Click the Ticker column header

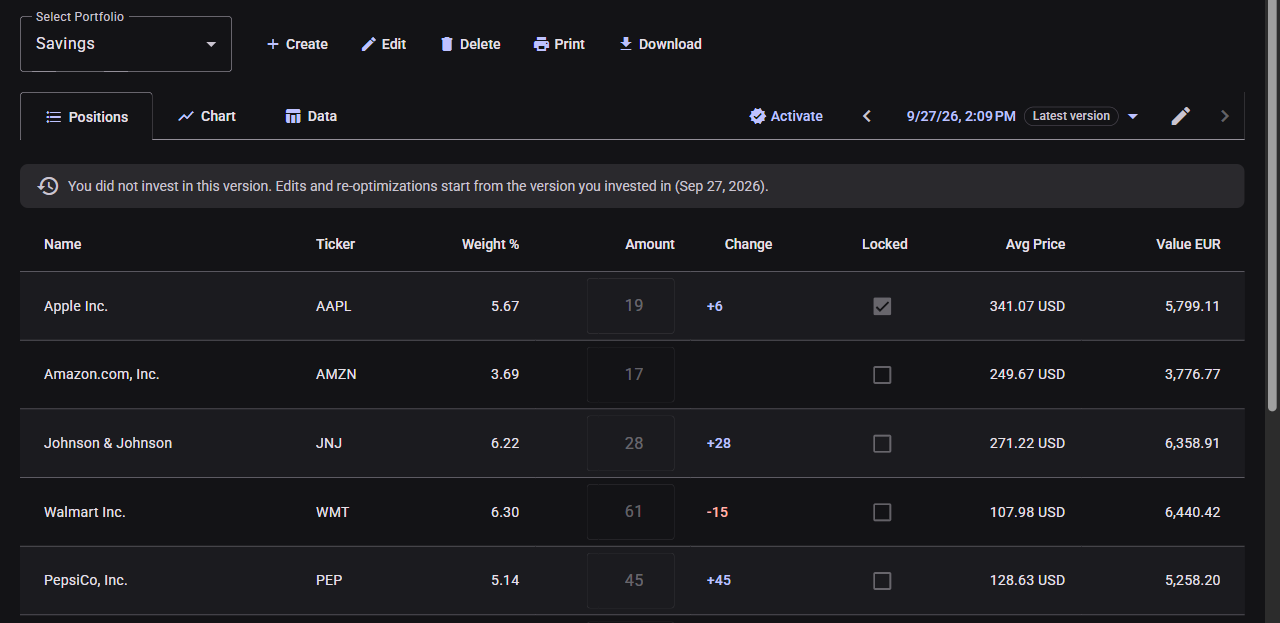click(x=335, y=244)
